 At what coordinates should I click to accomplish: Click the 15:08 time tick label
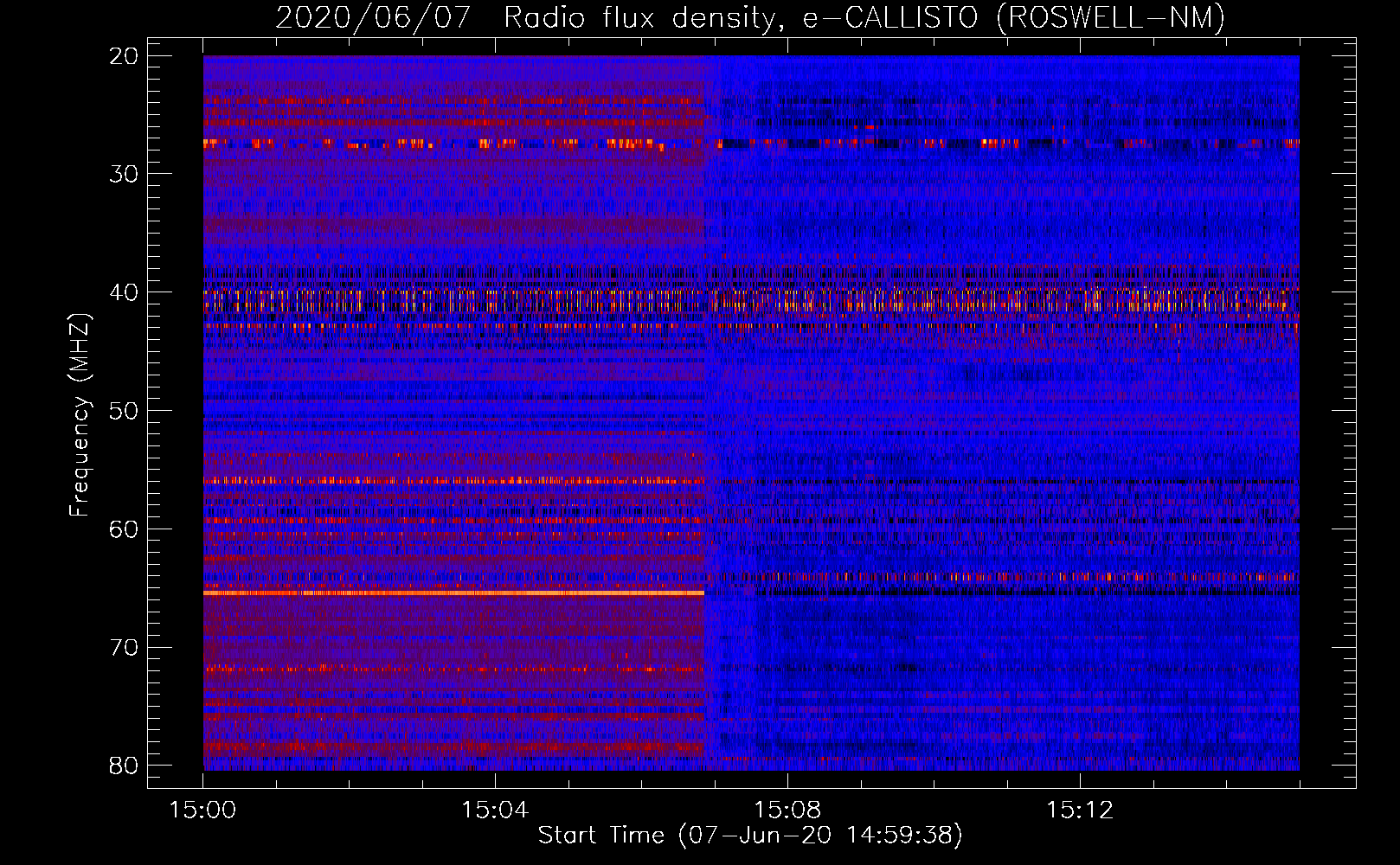tap(787, 810)
